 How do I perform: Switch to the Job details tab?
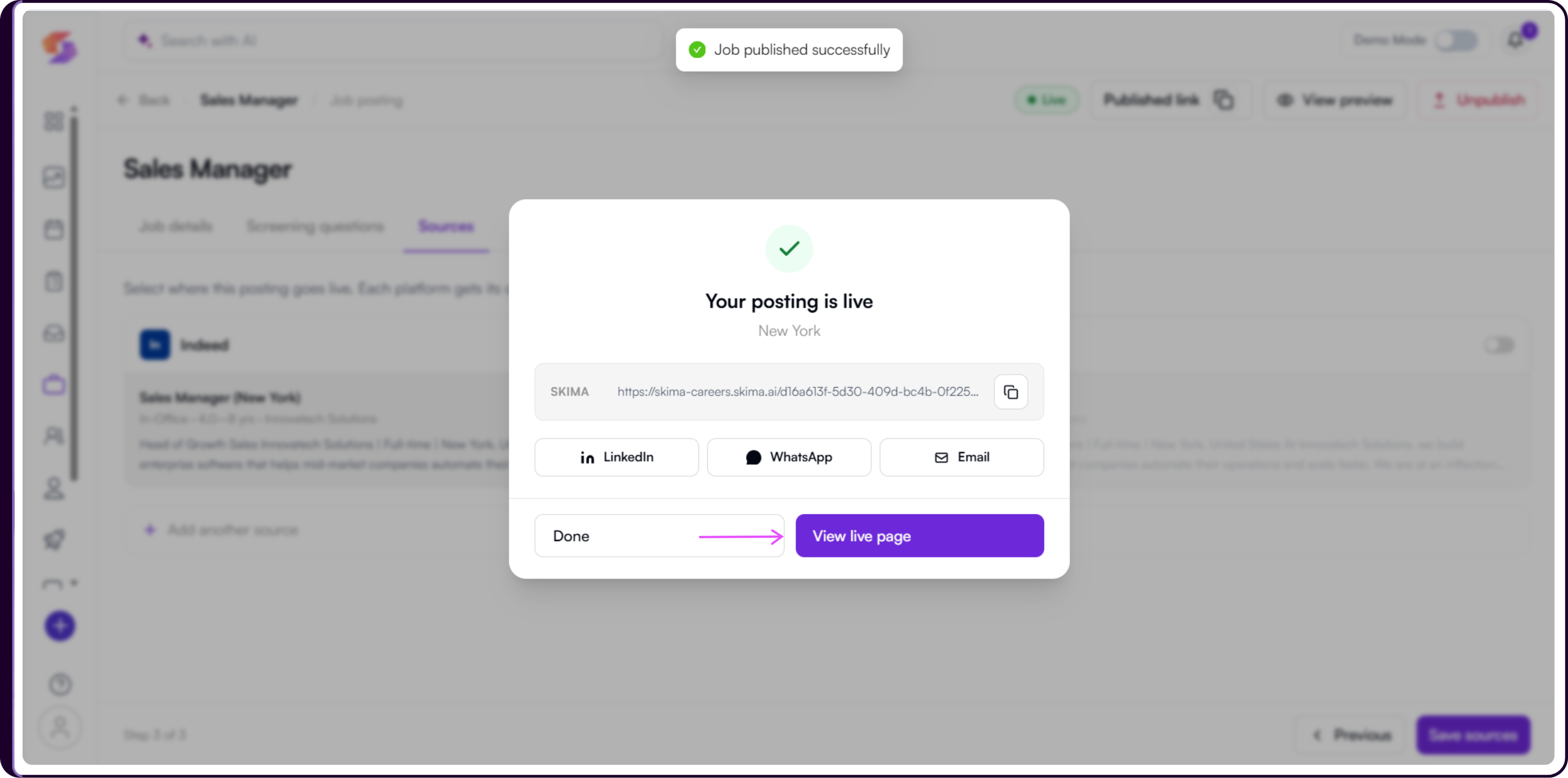click(x=176, y=226)
